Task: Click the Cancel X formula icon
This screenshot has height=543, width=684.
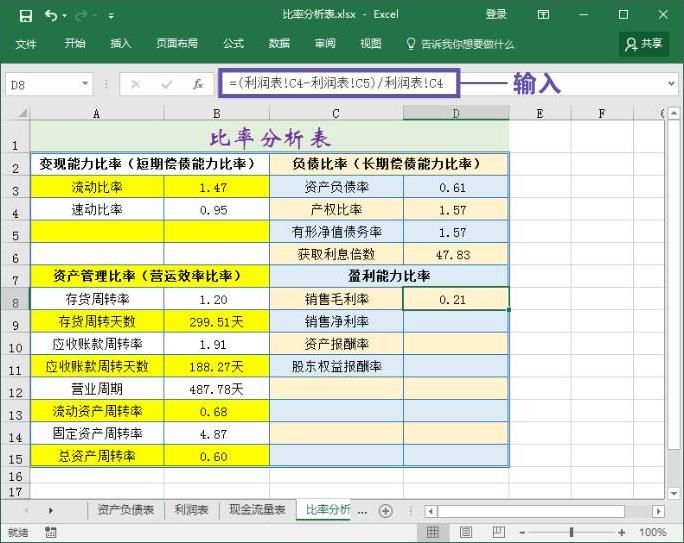Action: (x=136, y=84)
